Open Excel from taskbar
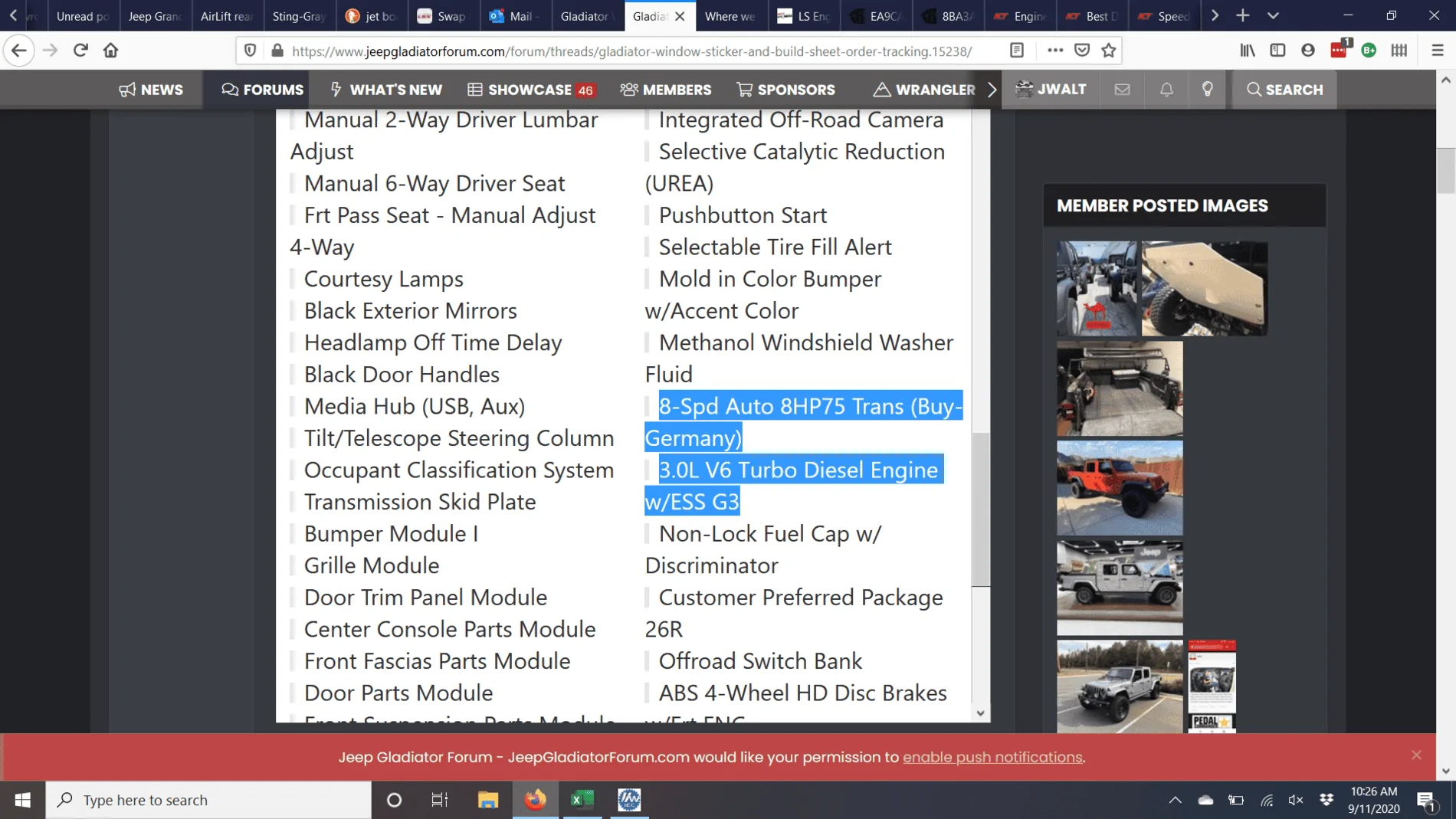The image size is (1456, 819). click(582, 800)
